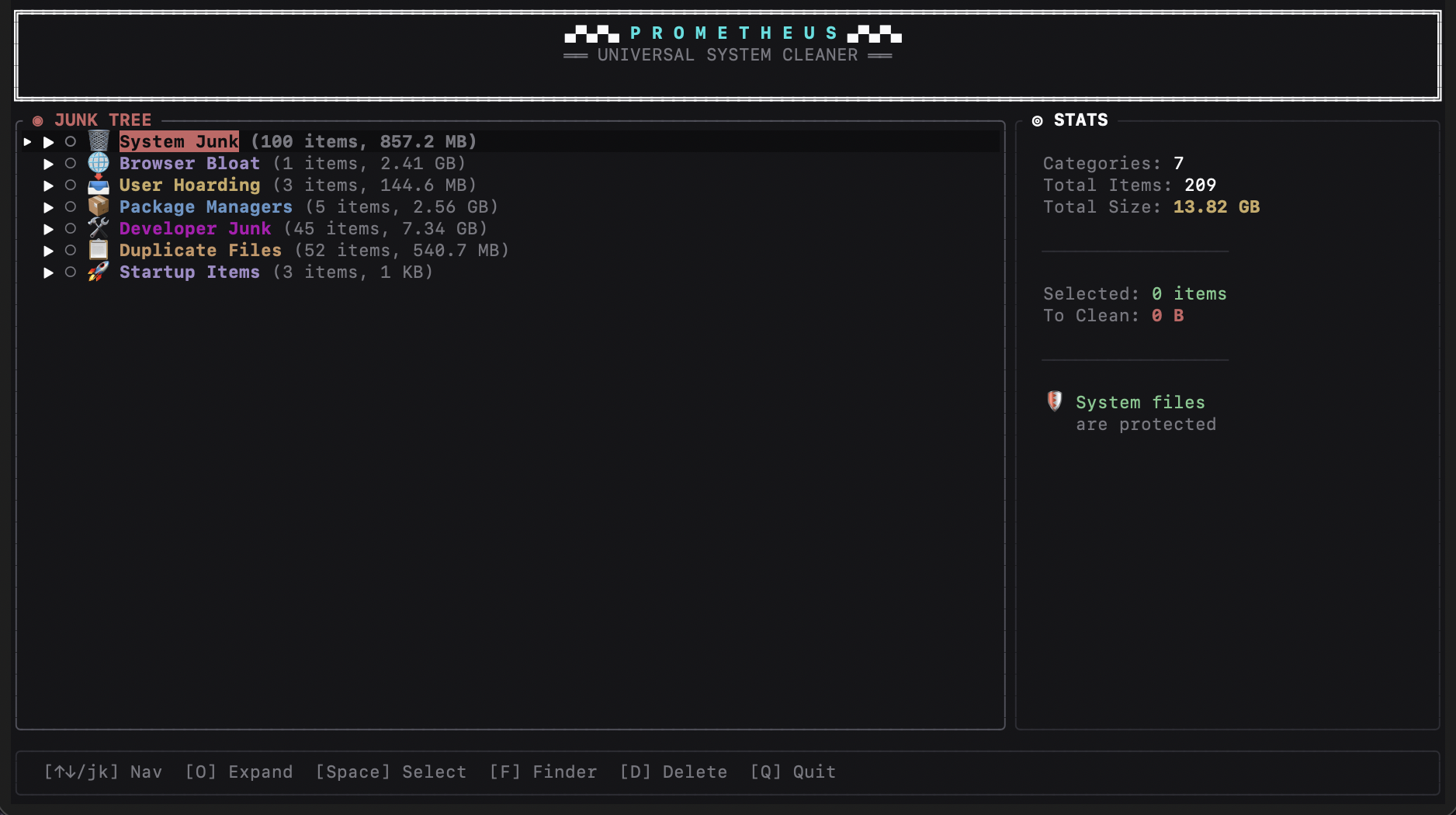The image size is (1456, 815).
Task: Expand the System Junk tree branch
Action: point(48,141)
